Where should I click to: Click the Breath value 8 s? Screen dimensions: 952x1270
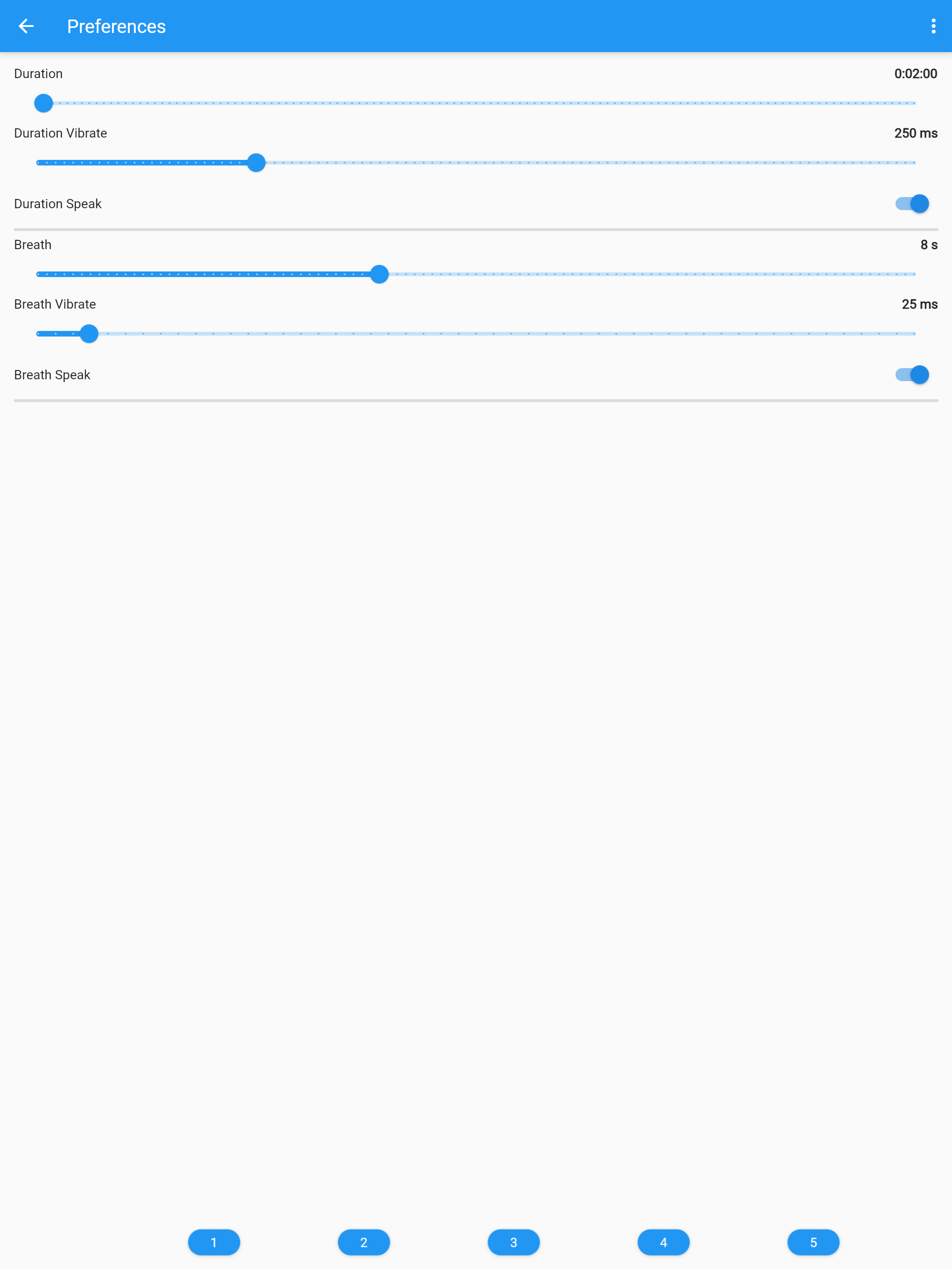(x=928, y=245)
